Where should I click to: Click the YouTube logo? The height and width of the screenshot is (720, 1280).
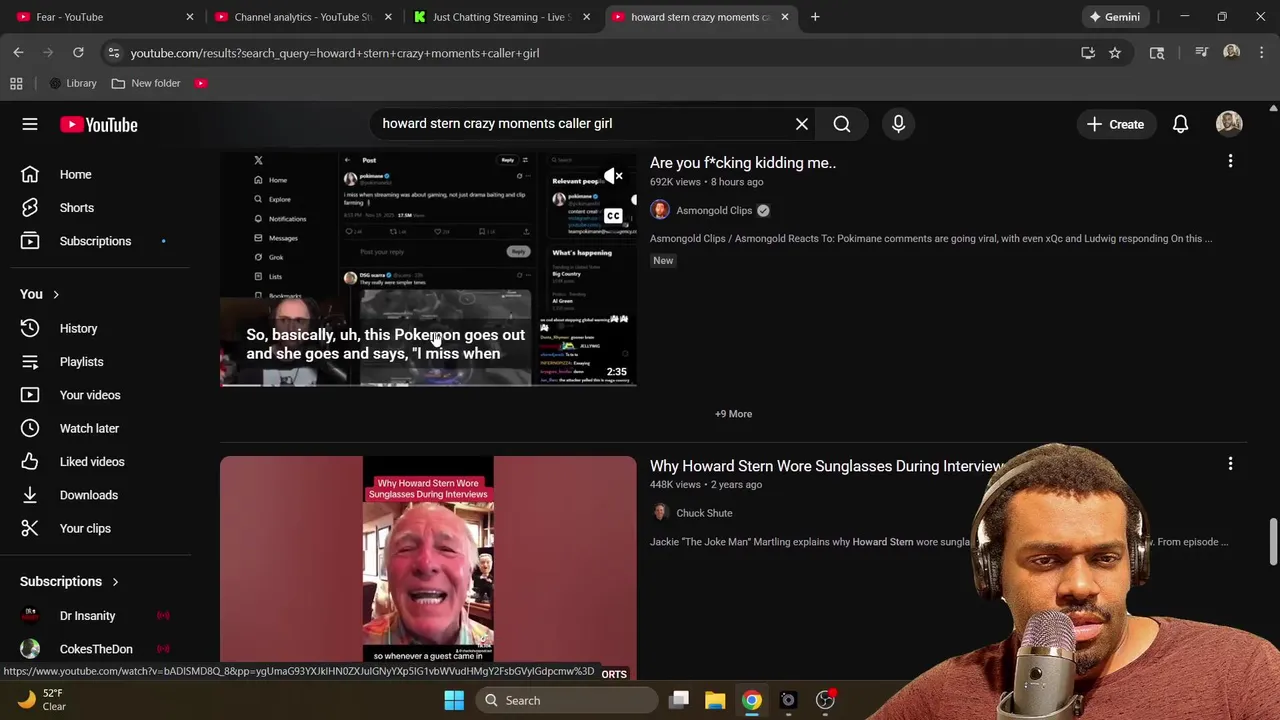coord(98,125)
